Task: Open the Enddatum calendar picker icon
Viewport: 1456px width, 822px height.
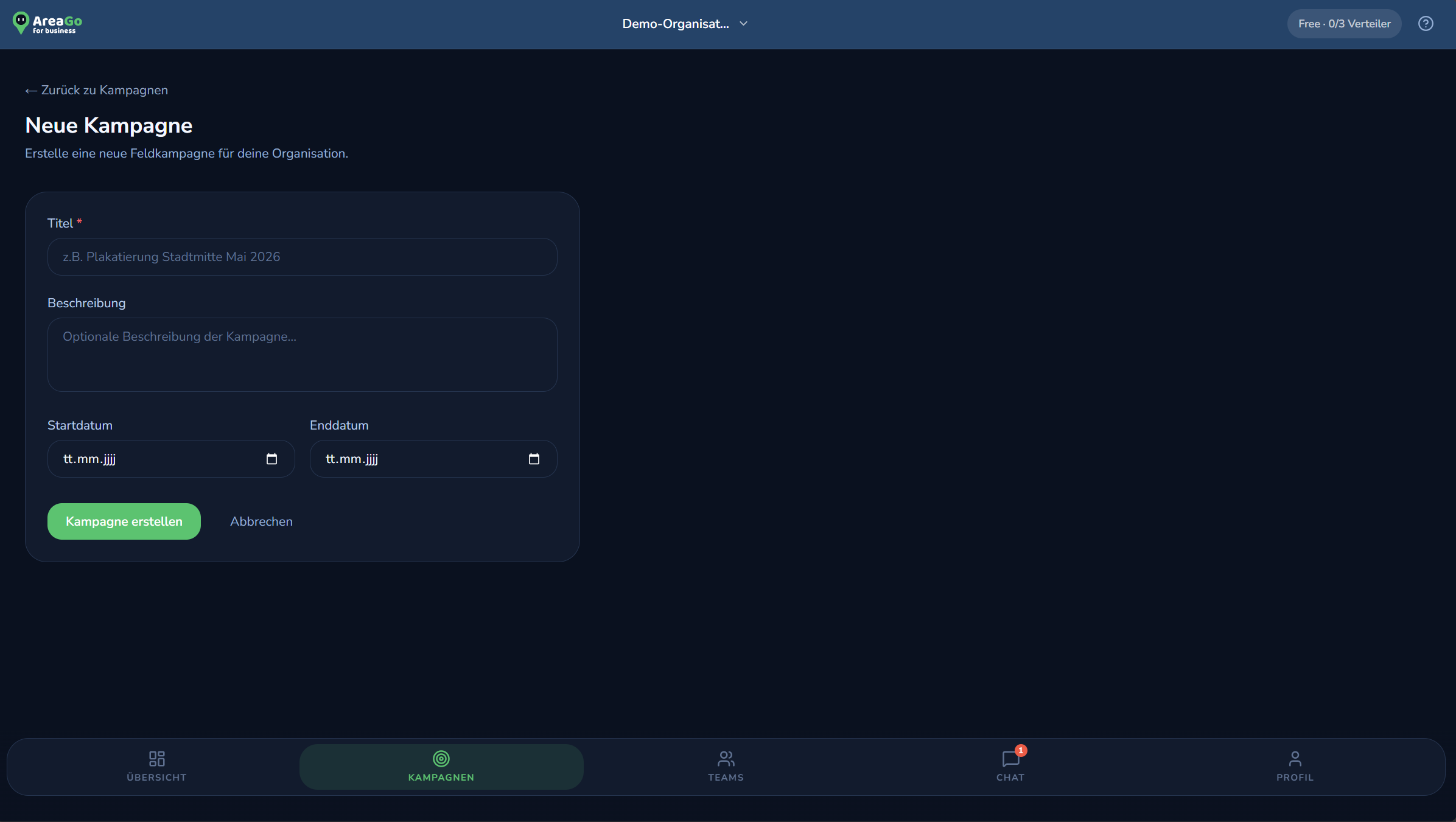Action: pyautogui.click(x=534, y=459)
